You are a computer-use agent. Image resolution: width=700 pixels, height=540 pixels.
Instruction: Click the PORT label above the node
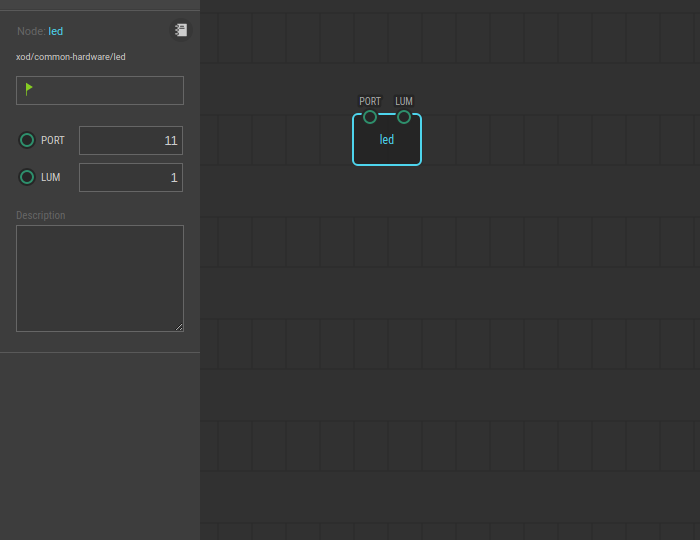click(x=370, y=101)
